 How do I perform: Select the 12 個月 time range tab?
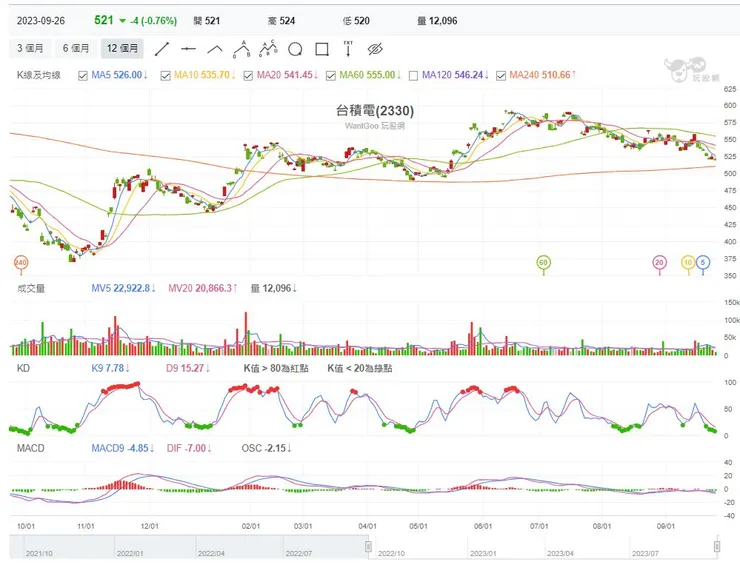coord(122,48)
